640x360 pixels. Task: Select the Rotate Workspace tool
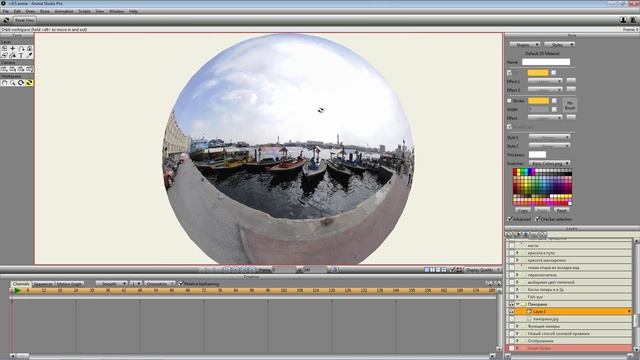point(21,83)
